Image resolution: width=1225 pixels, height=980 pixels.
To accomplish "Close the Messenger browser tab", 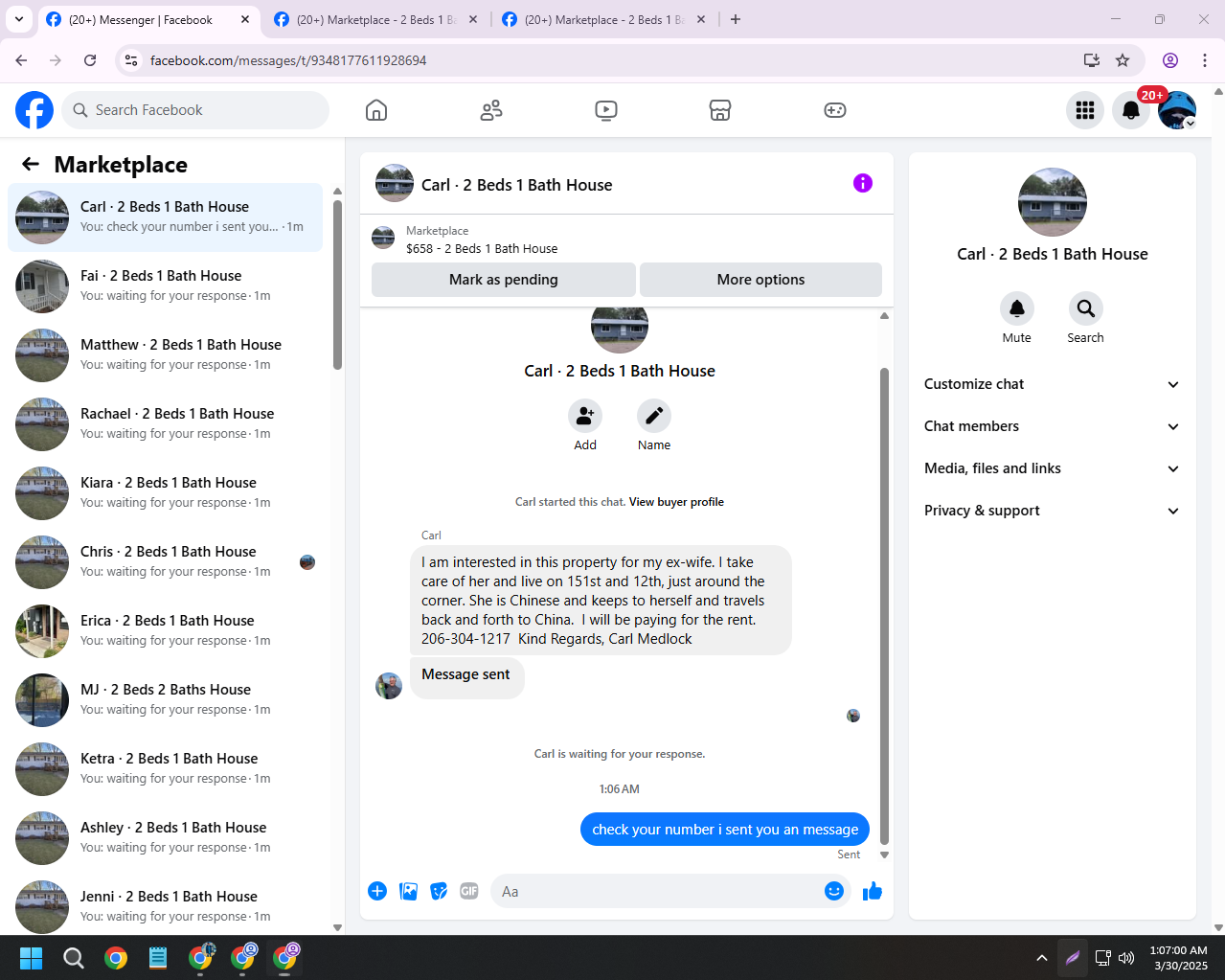I will click(245, 19).
